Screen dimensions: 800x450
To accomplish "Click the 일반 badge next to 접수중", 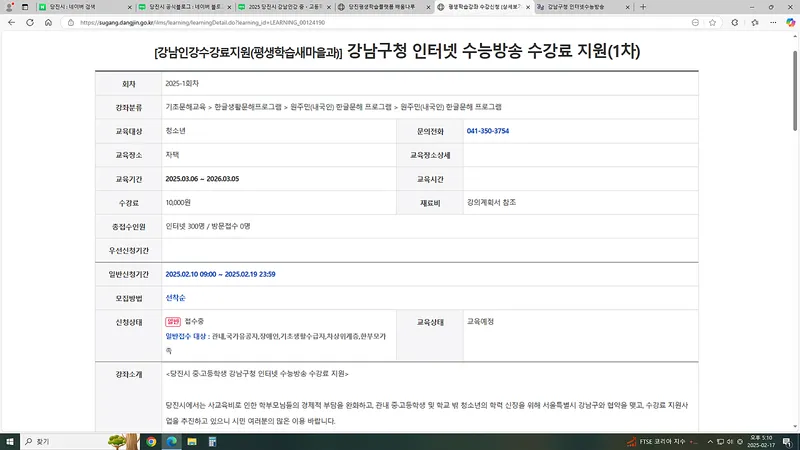I will coord(172,322).
